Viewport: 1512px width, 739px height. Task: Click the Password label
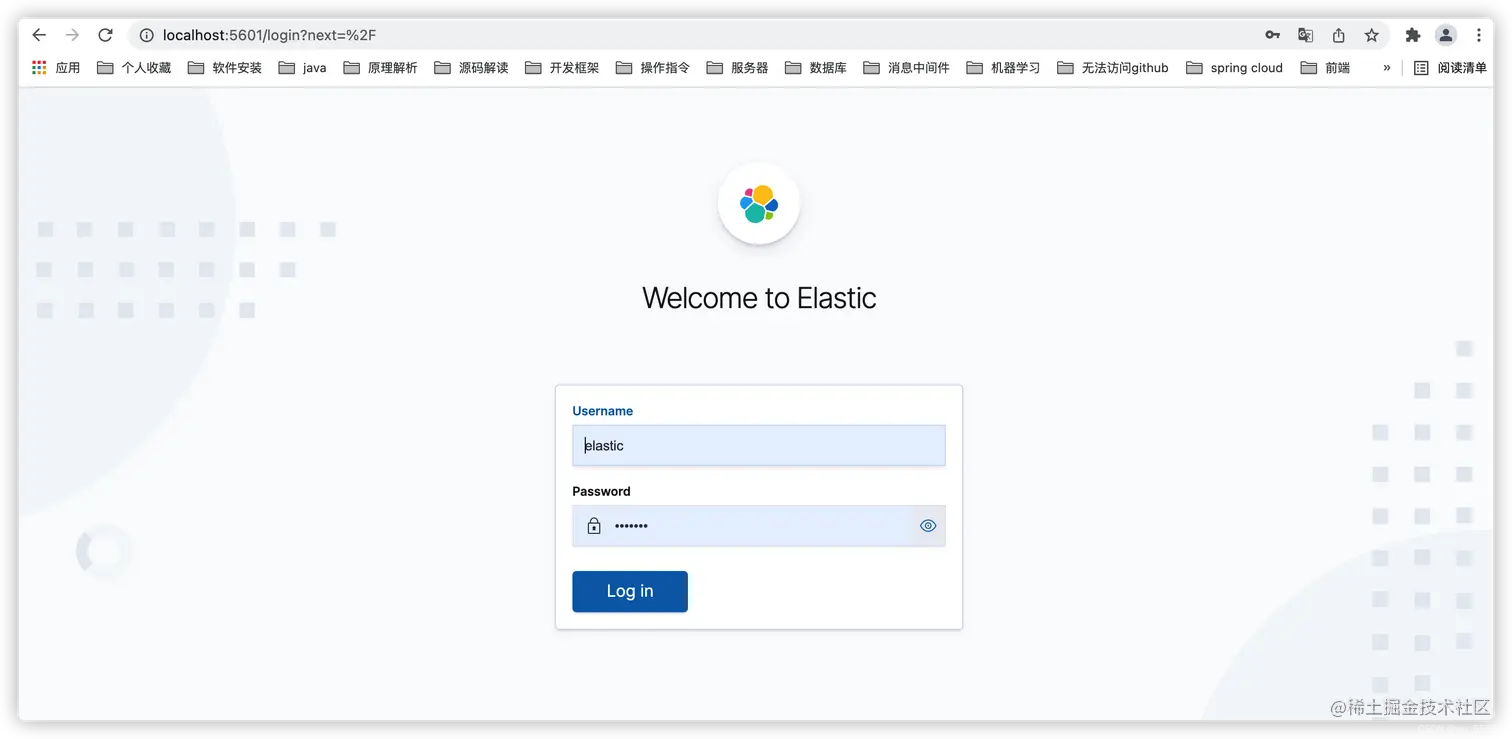click(x=601, y=491)
